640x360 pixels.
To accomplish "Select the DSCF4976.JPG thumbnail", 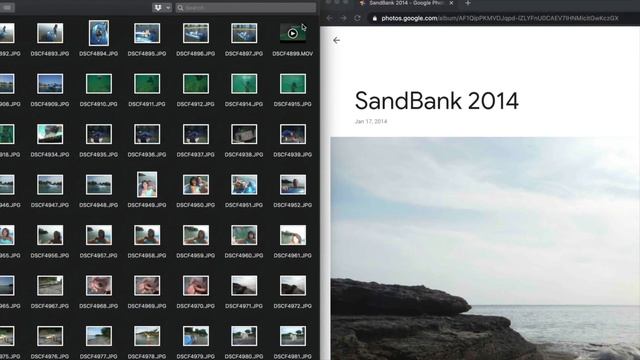I will [x=50, y=336].
